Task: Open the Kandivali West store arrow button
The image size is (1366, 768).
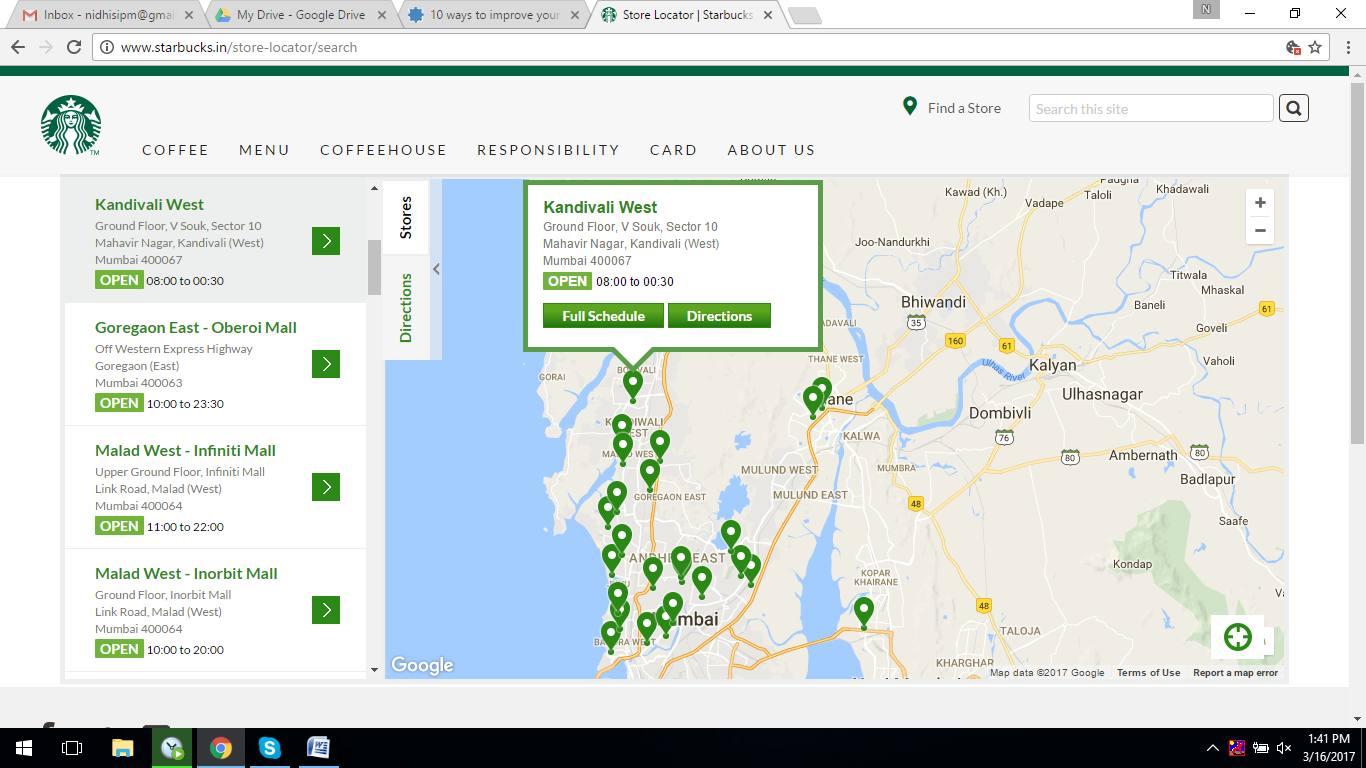Action: tap(326, 241)
